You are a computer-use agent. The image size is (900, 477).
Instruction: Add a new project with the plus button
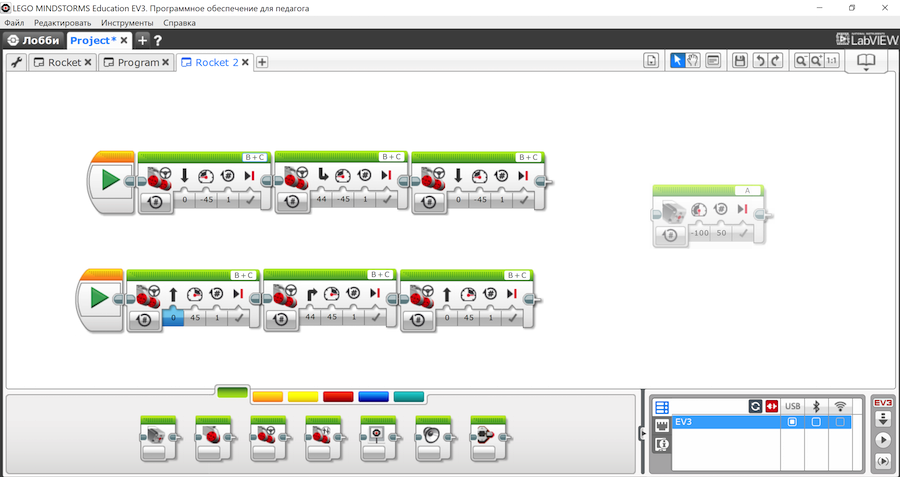tap(142, 40)
